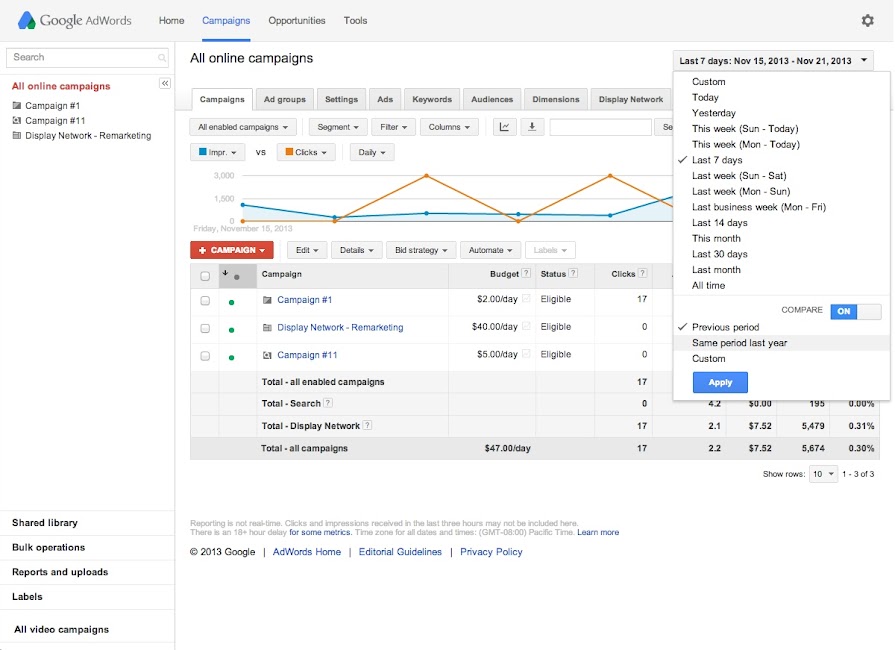
Task: Open the Show rows count dropdown
Action: (824, 474)
